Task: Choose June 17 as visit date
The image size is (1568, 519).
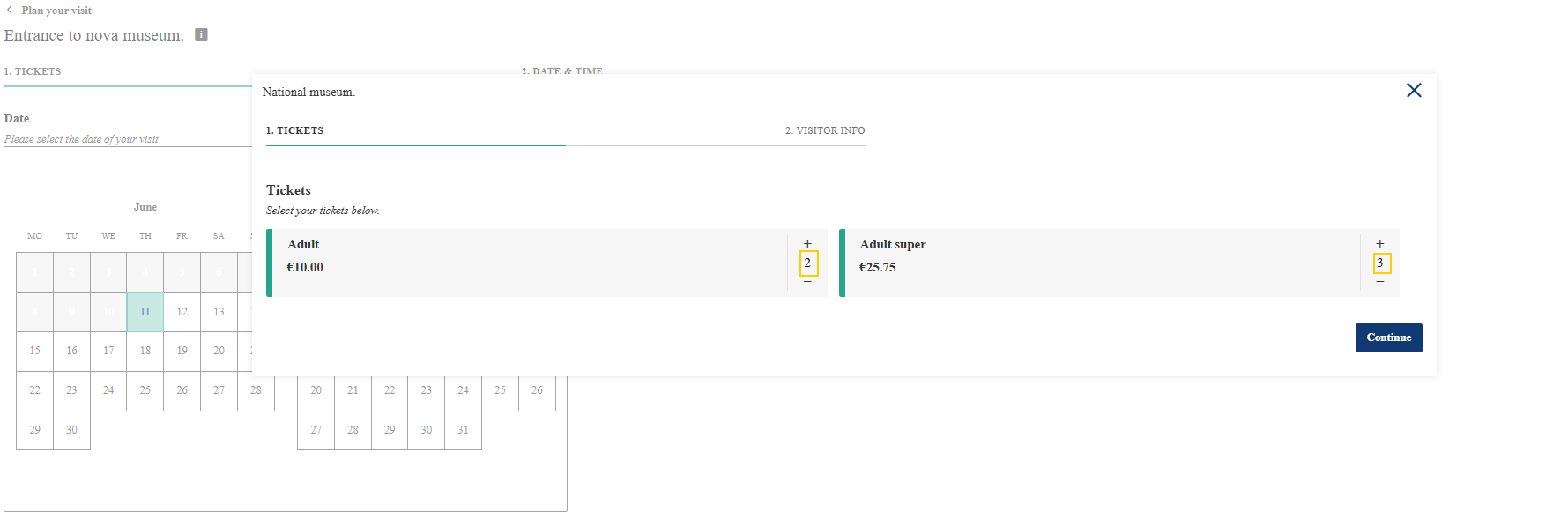Action: tap(108, 351)
